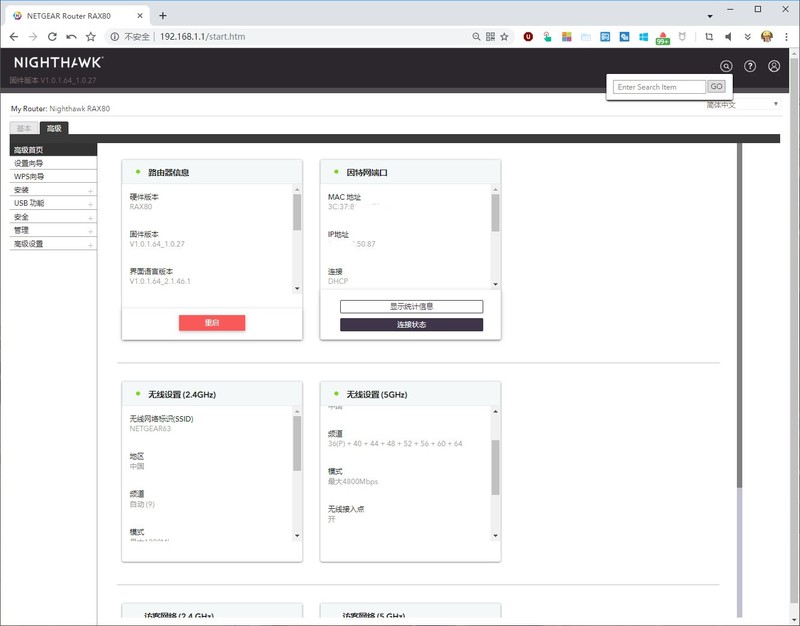This screenshot has height=626, width=800.
Task: Click the NETGEAR63 SSID value
Action: (150, 429)
